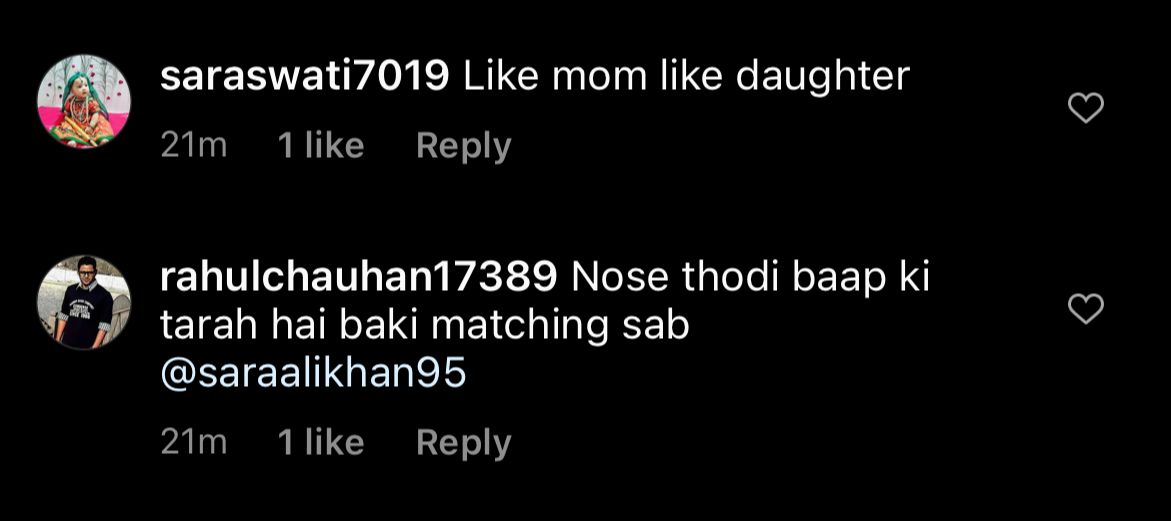The width and height of the screenshot is (1171, 521).
Task: Tap the heart on rahulchauhan17389's comment
Action: (x=1086, y=309)
